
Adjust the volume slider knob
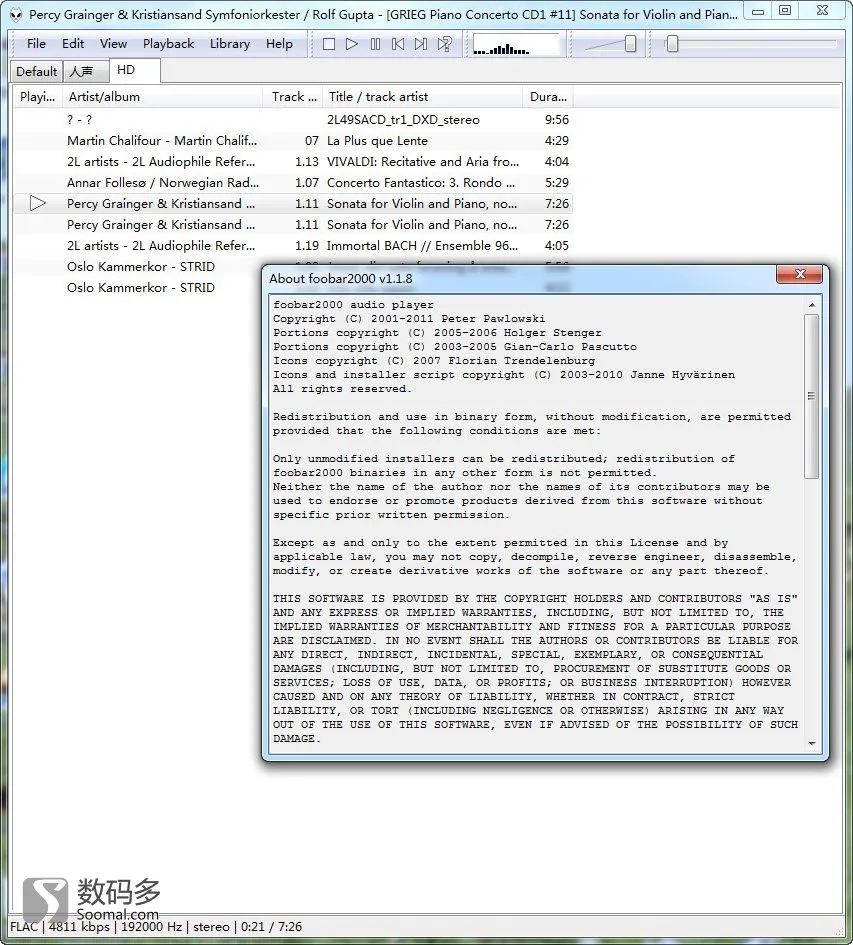[630, 44]
